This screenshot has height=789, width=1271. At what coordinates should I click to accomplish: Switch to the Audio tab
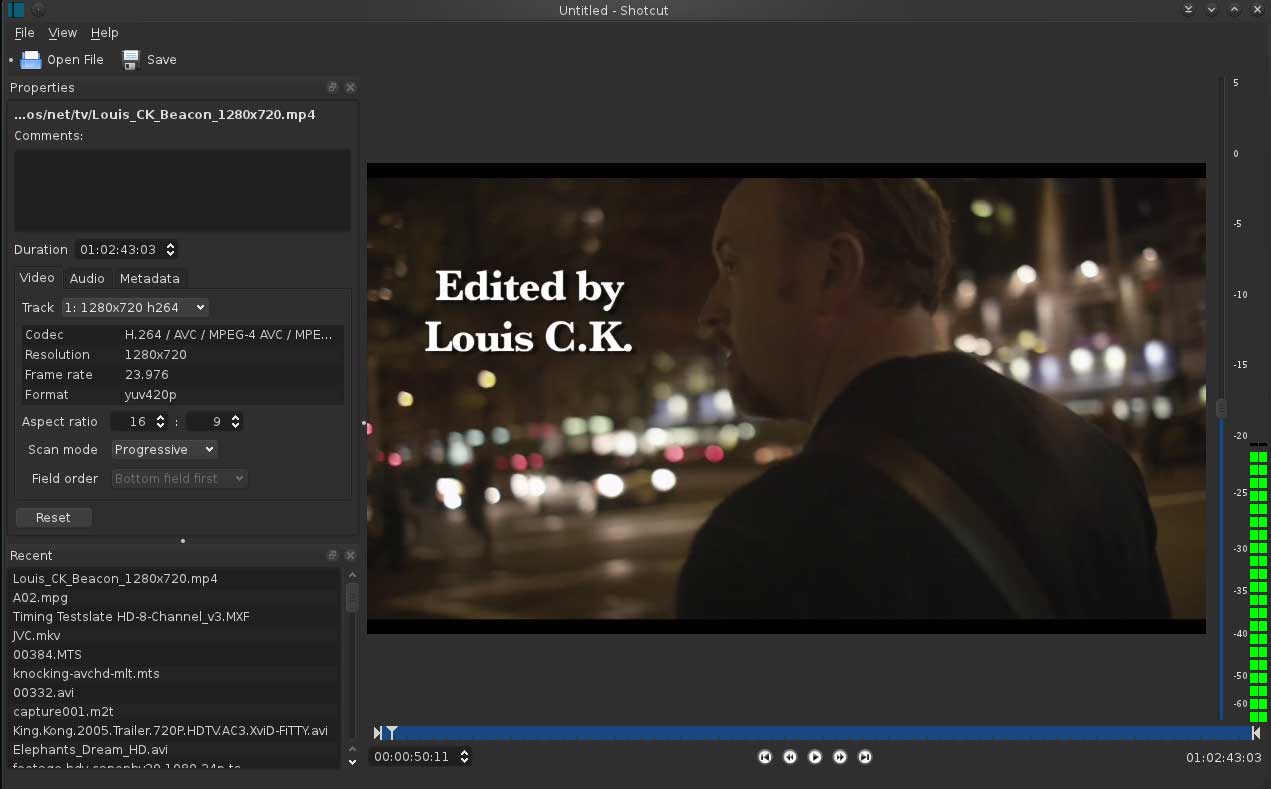click(87, 278)
